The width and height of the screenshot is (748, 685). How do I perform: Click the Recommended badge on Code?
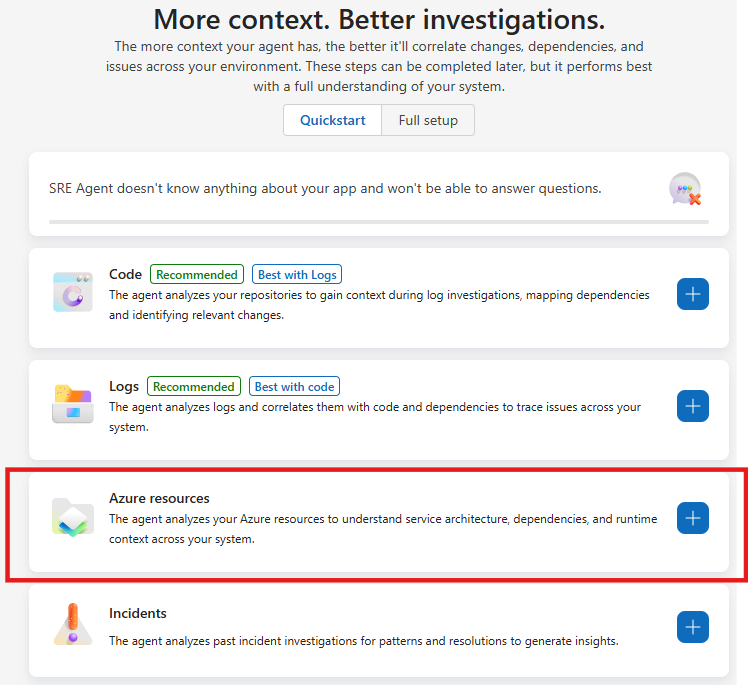197,274
